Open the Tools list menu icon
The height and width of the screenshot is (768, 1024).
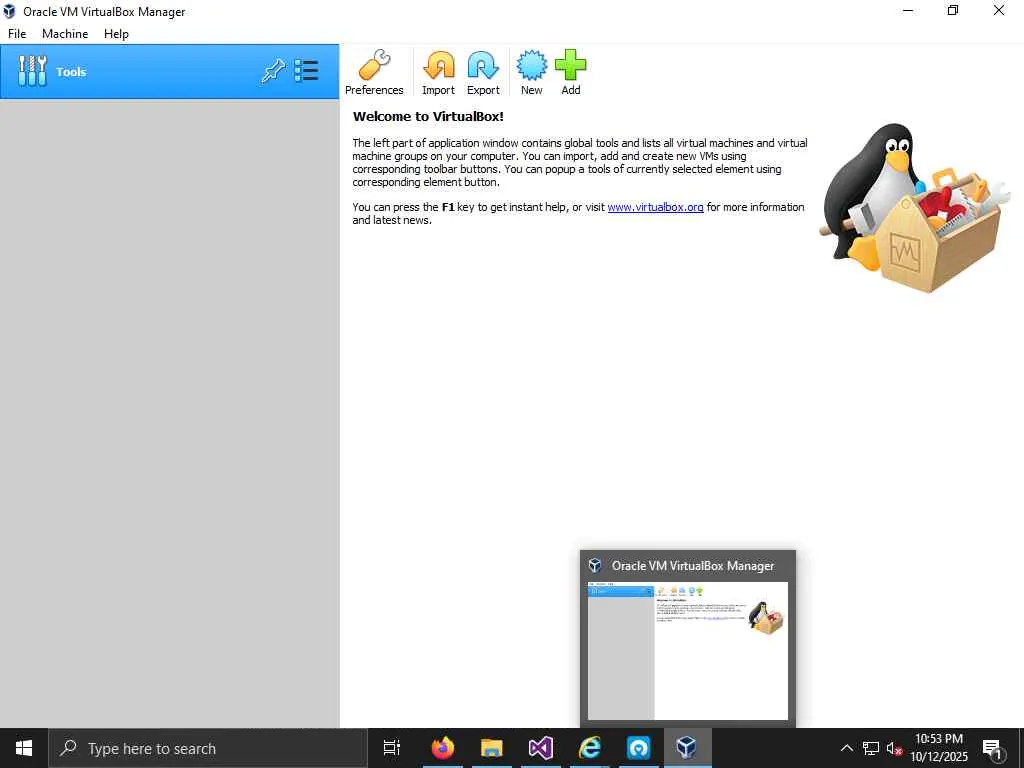pos(306,71)
